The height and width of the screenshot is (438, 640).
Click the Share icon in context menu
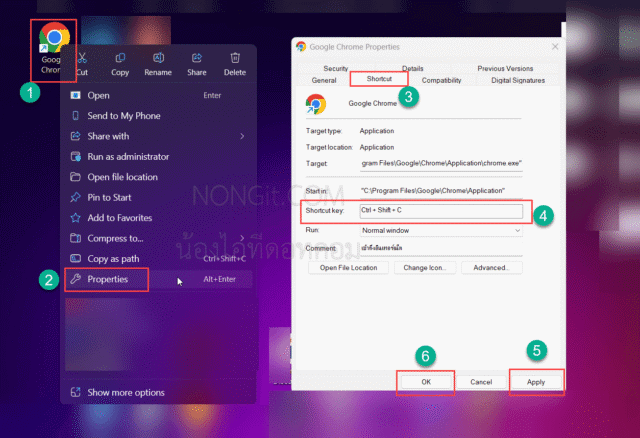pyautogui.click(x=197, y=58)
